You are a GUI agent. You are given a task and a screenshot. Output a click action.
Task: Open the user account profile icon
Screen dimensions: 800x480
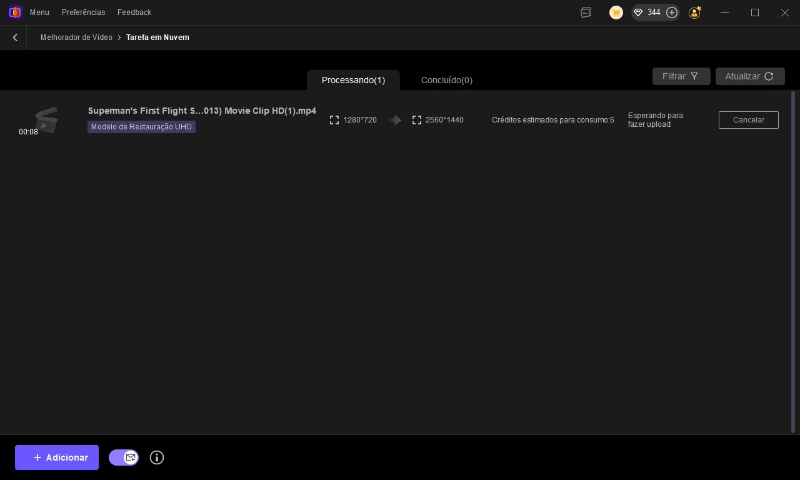pyautogui.click(x=695, y=13)
